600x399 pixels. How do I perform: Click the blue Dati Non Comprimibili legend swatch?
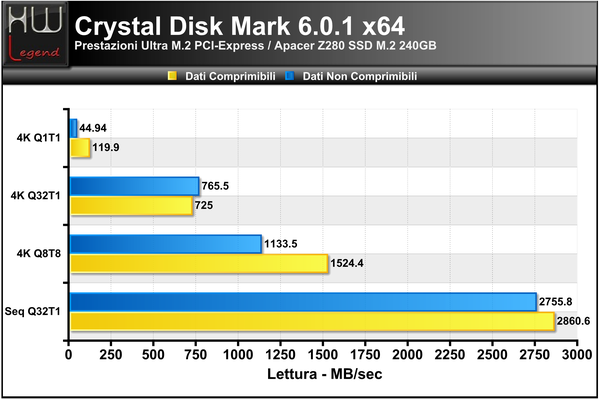pyautogui.click(x=290, y=76)
